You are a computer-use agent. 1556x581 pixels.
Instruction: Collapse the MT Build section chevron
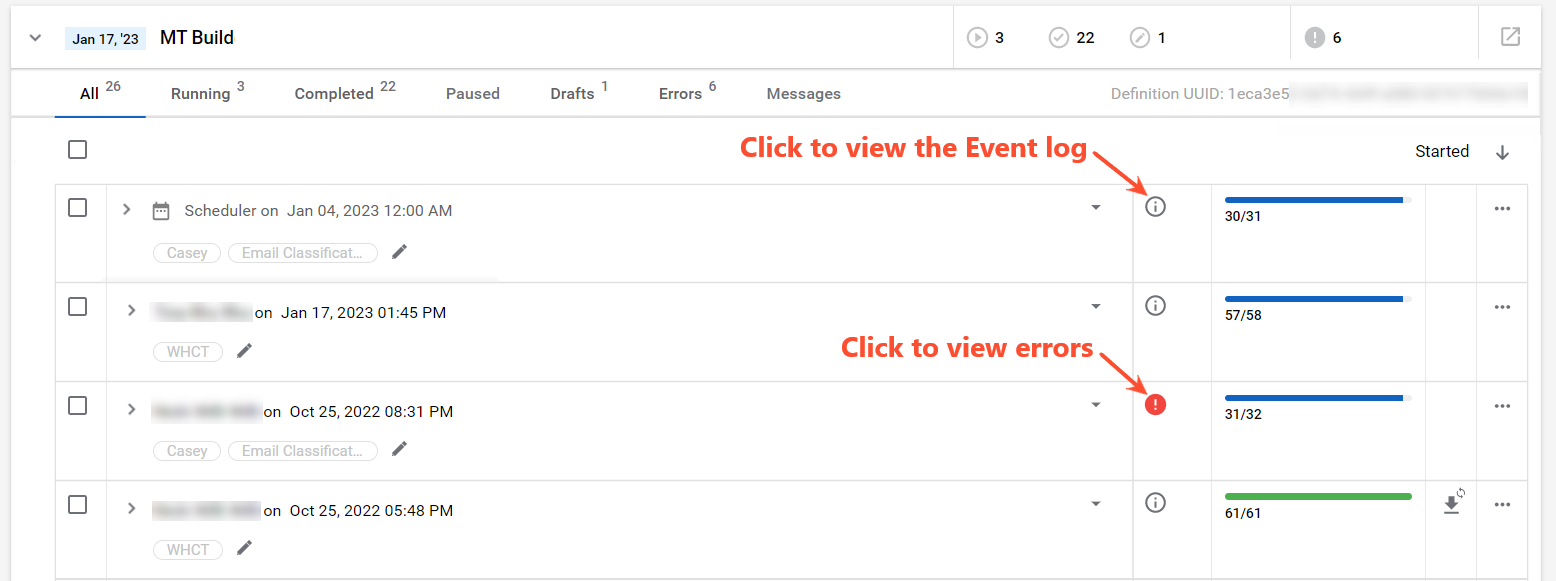click(36, 38)
